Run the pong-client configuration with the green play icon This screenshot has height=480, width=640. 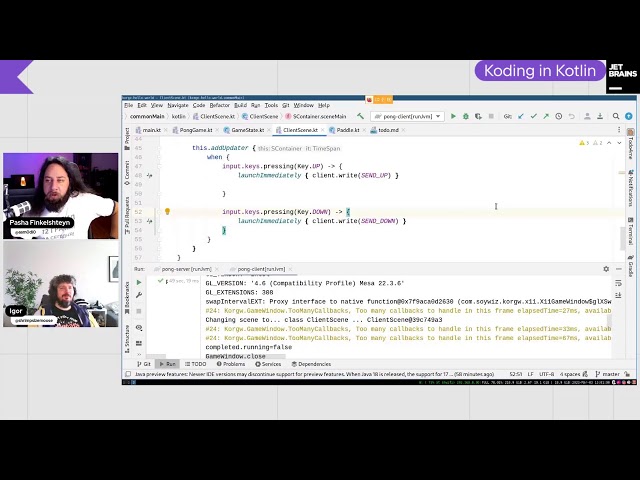tap(453, 116)
